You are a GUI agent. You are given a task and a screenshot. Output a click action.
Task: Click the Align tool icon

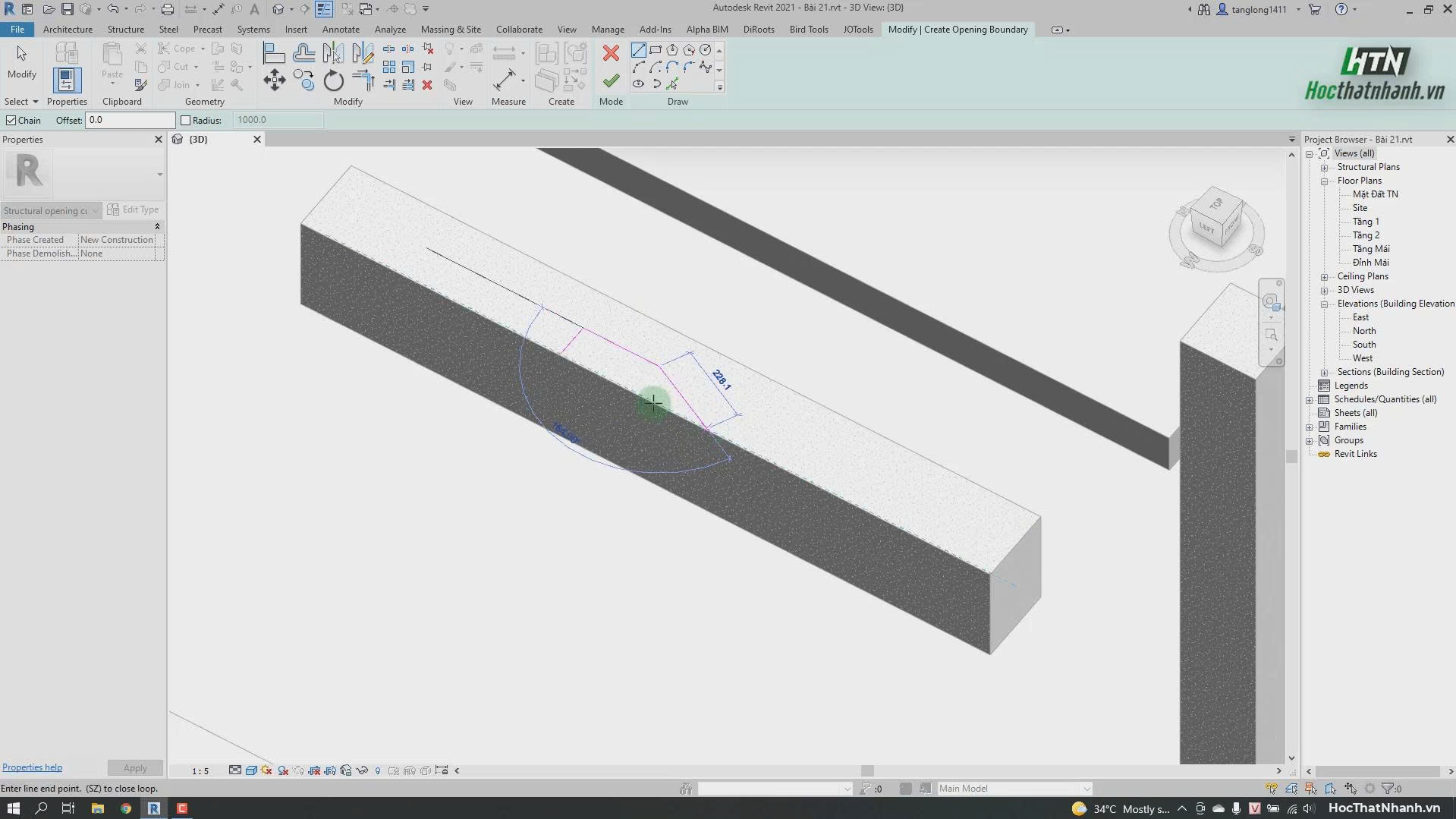coord(273,52)
